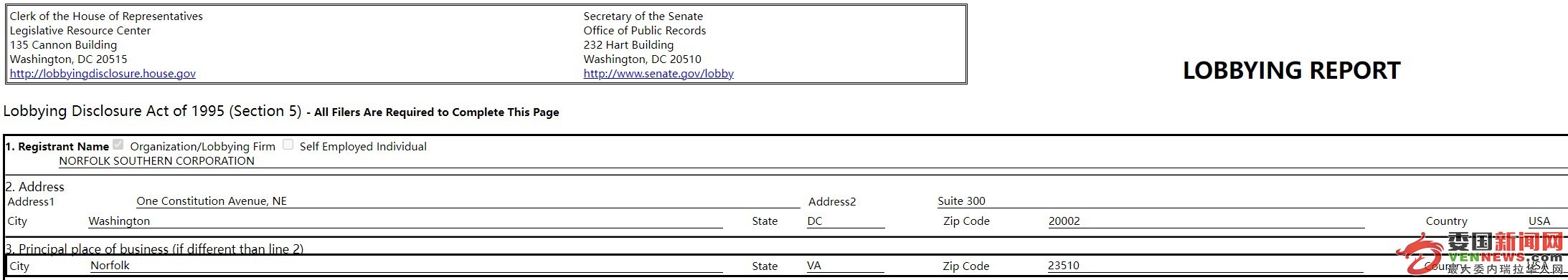Select the One Constitution Avenue address field

pos(468,201)
